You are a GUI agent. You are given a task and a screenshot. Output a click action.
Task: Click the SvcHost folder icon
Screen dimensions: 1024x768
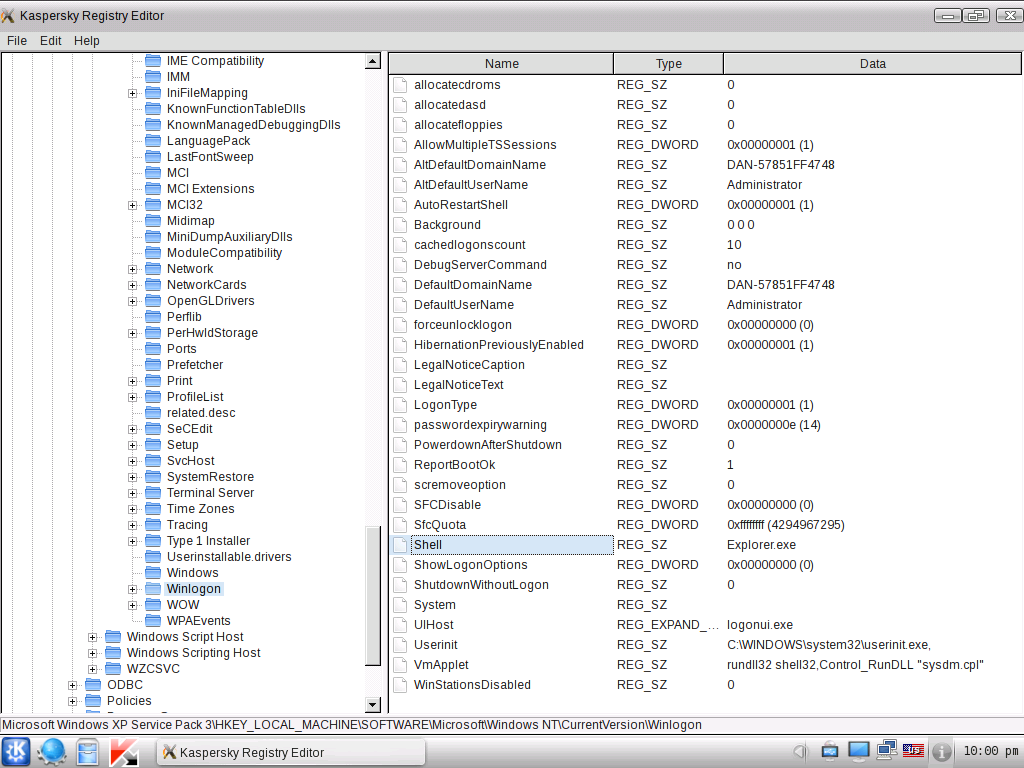coord(153,460)
